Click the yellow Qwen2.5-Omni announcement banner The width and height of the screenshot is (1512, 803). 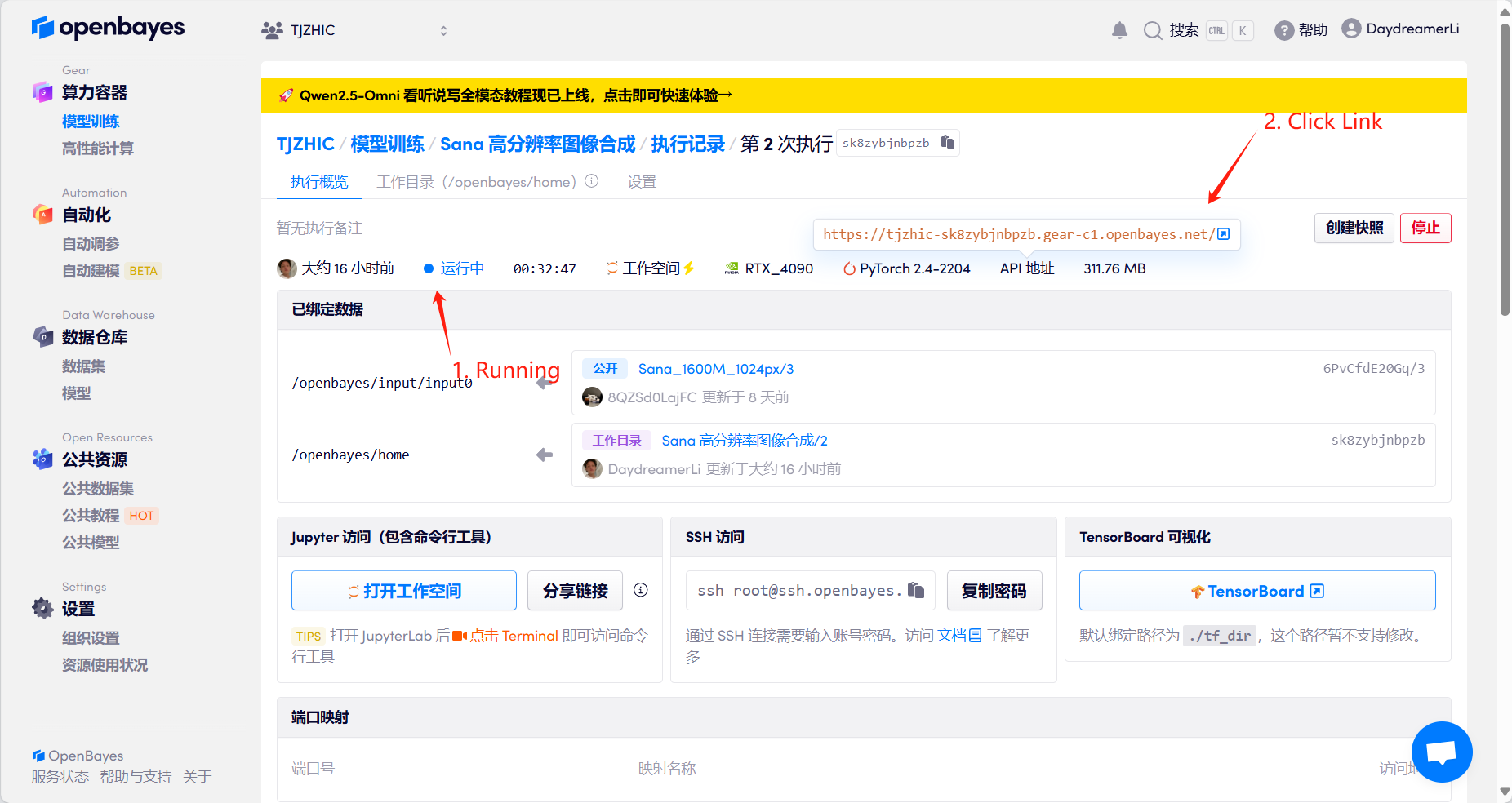point(863,95)
